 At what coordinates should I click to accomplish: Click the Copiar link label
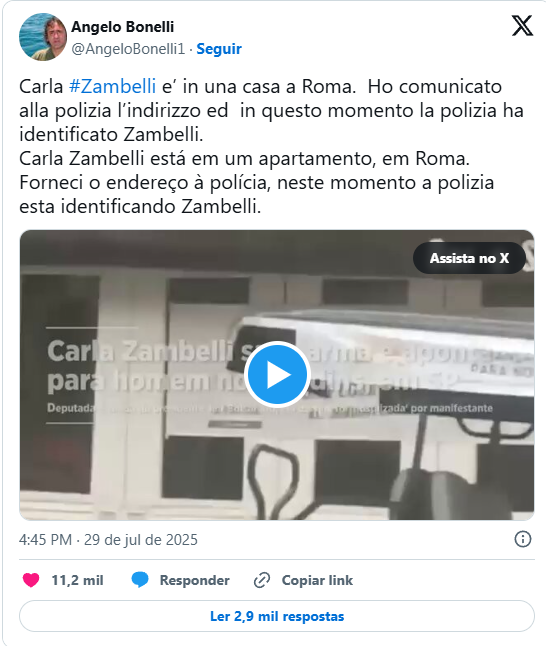tap(317, 580)
